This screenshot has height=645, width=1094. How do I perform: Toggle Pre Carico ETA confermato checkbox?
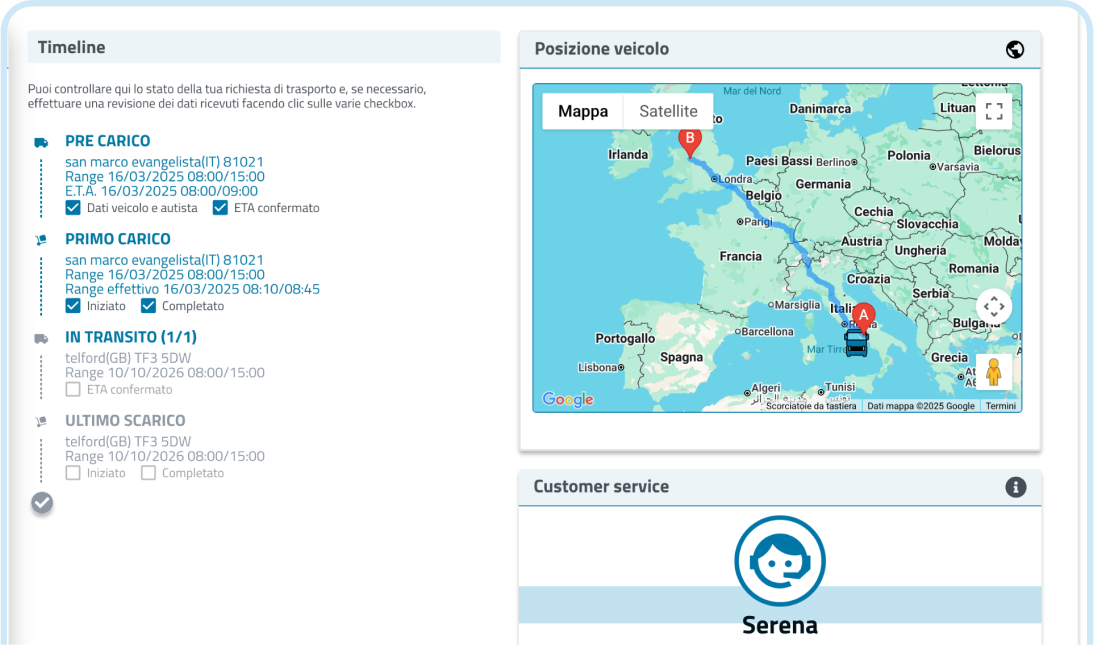coord(220,208)
